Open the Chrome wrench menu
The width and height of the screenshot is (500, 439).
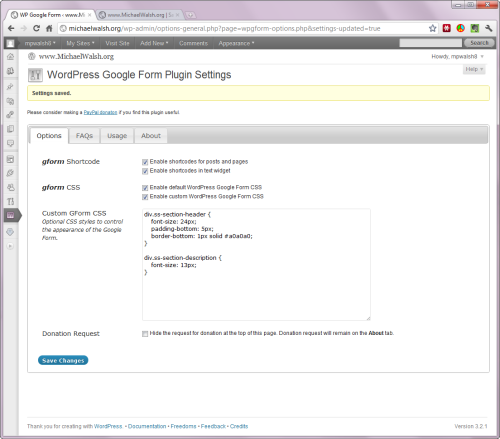(x=489, y=28)
